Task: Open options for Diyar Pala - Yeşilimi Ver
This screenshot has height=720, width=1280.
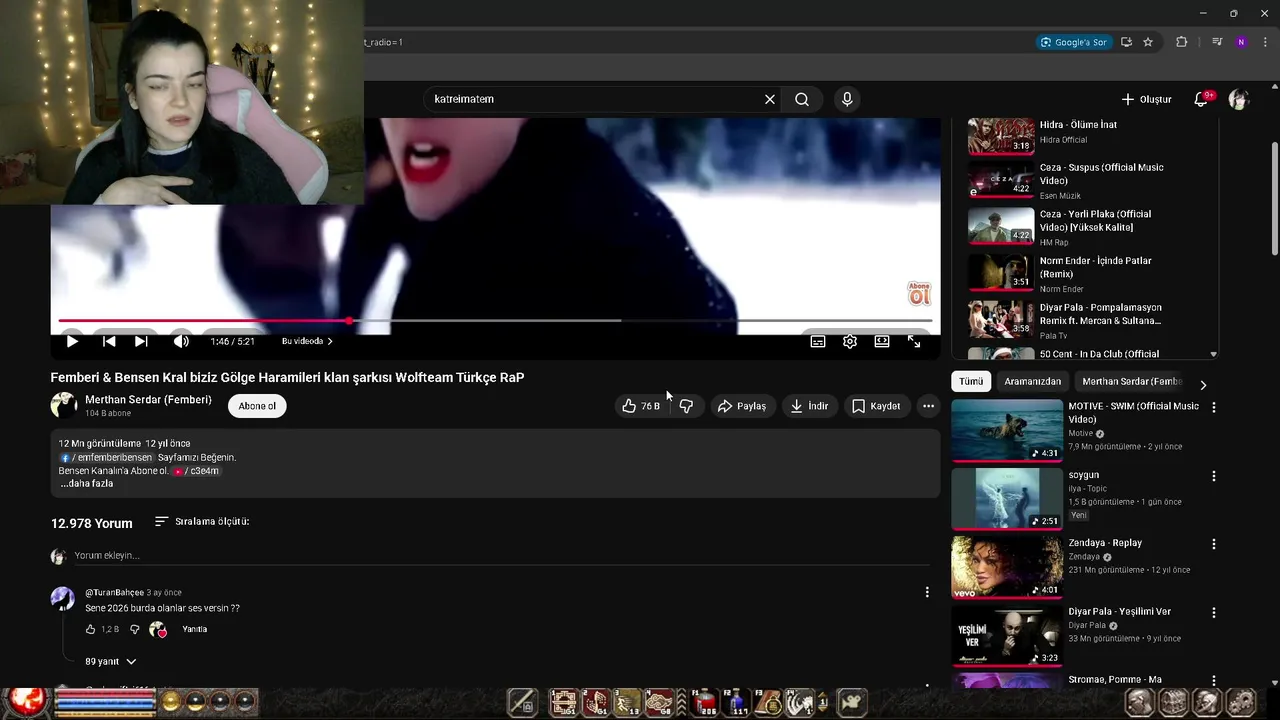Action: click(x=1214, y=612)
